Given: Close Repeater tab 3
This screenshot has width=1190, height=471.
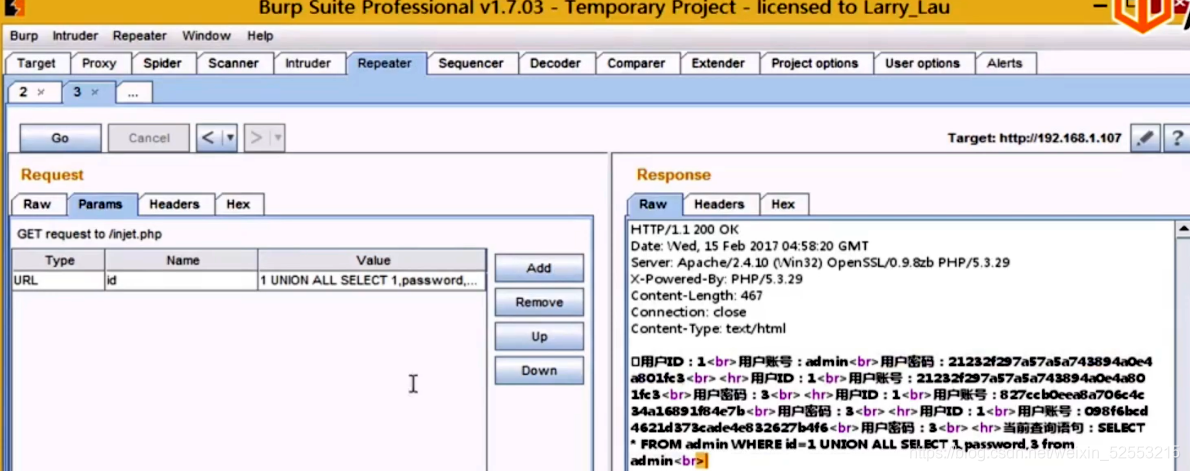Looking at the screenshot, I should coord(95,92).
